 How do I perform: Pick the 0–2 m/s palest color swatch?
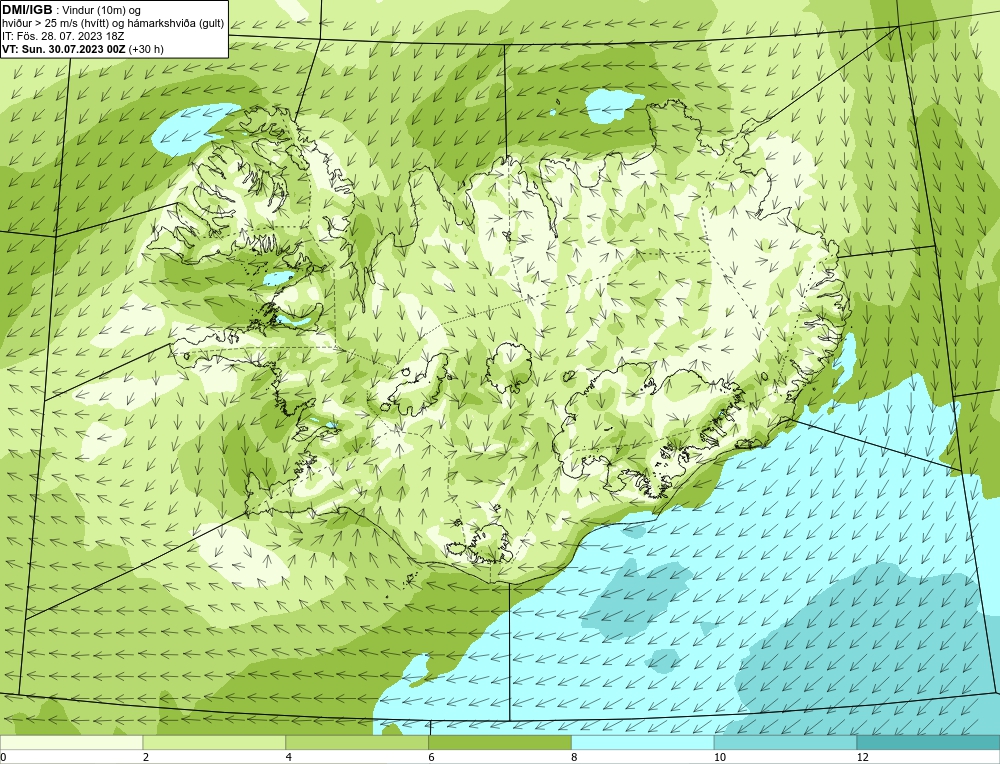[x=71, y=742]
